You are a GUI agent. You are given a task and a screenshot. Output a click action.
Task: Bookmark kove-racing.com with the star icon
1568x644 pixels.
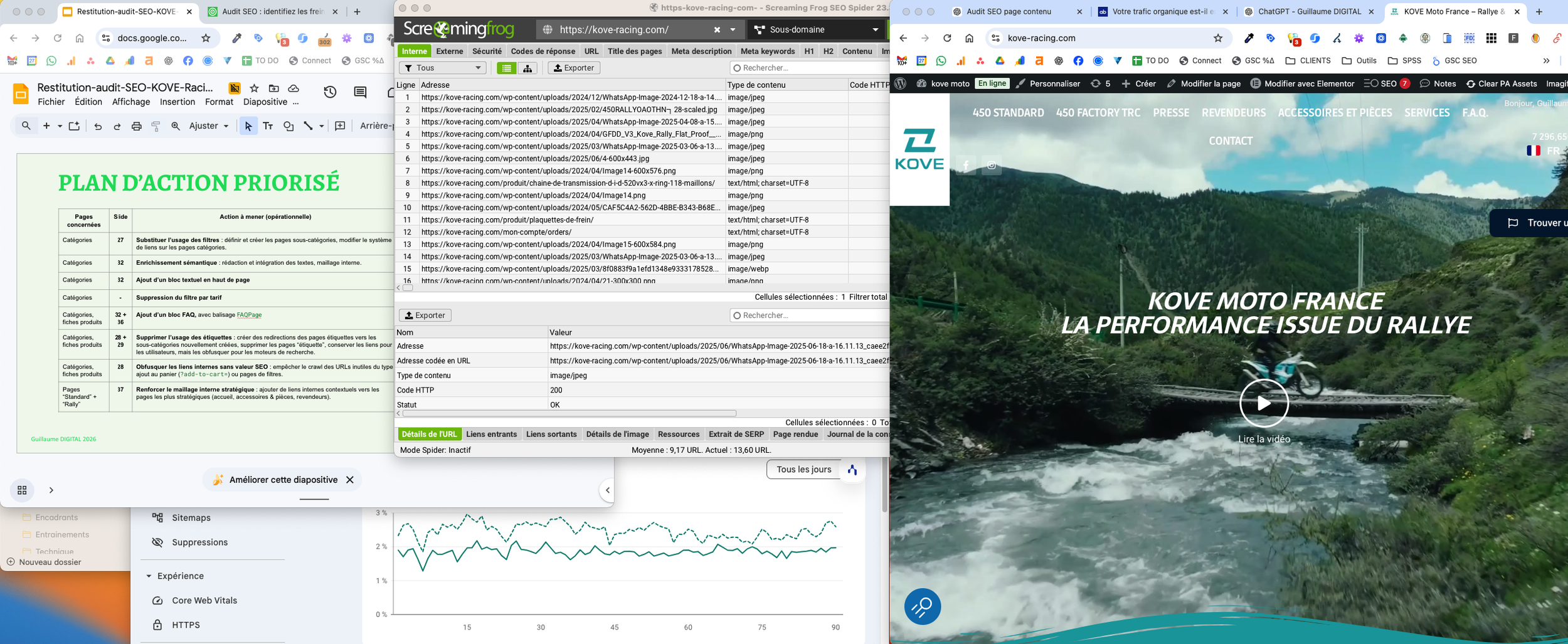click(1218, 38)
